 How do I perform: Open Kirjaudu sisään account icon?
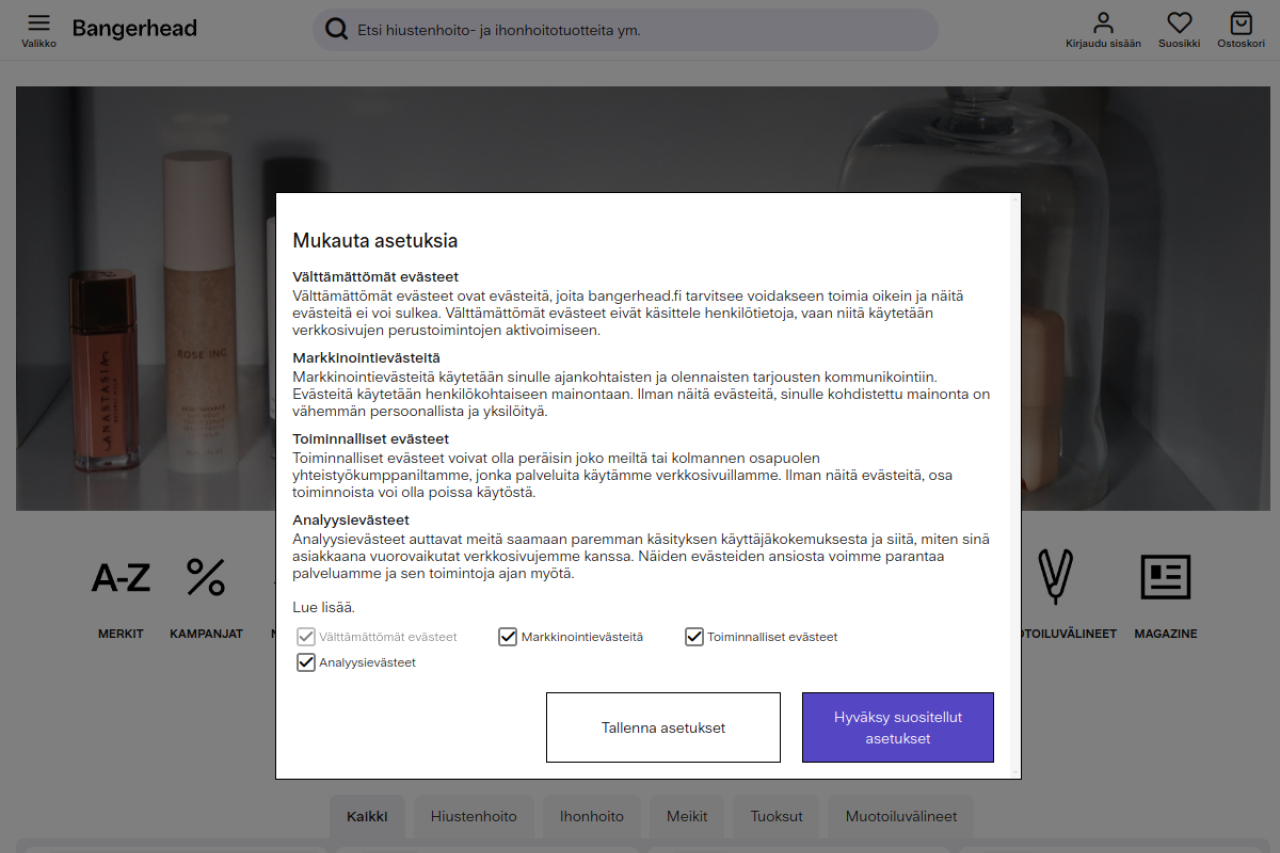pyautogui.click(x=1103, y=30)
